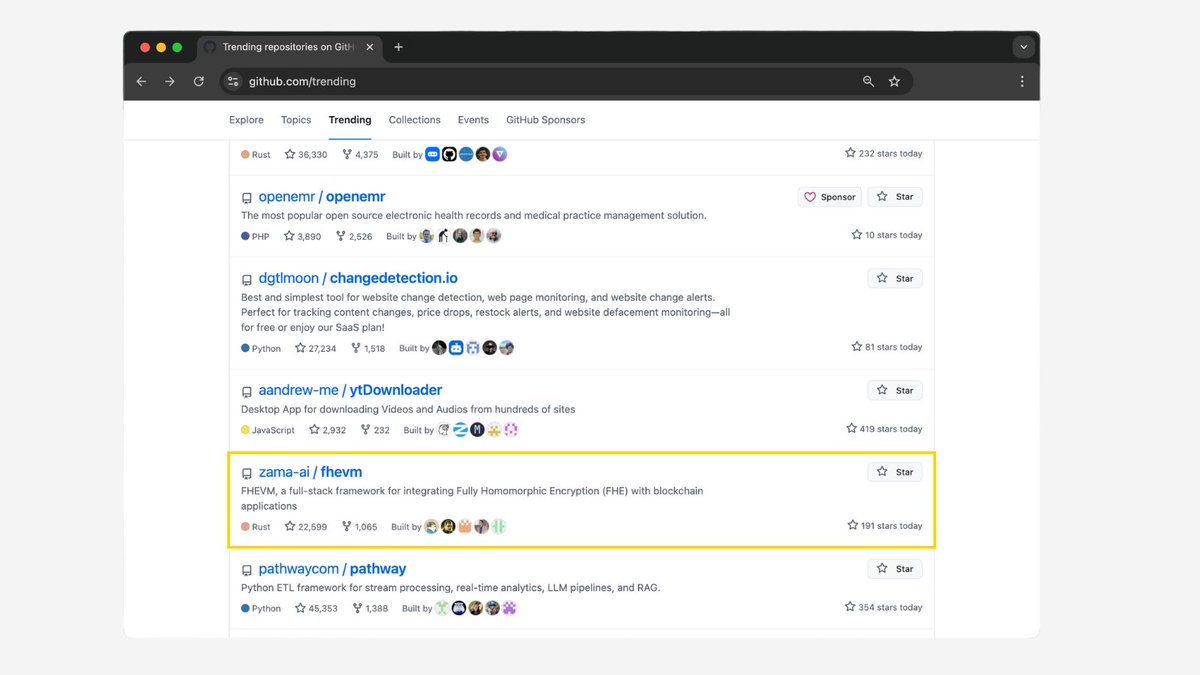Star the pathway repository
The height and width of the screenshot is (675, 1200).
coord(895,569)
